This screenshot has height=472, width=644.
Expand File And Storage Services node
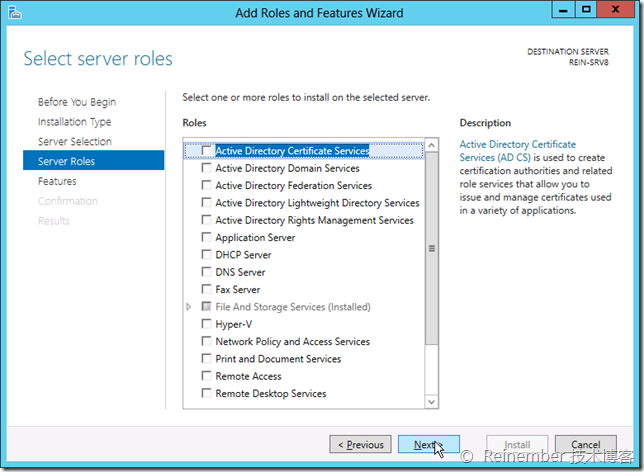pyautogui.click(x=189, y=307)
